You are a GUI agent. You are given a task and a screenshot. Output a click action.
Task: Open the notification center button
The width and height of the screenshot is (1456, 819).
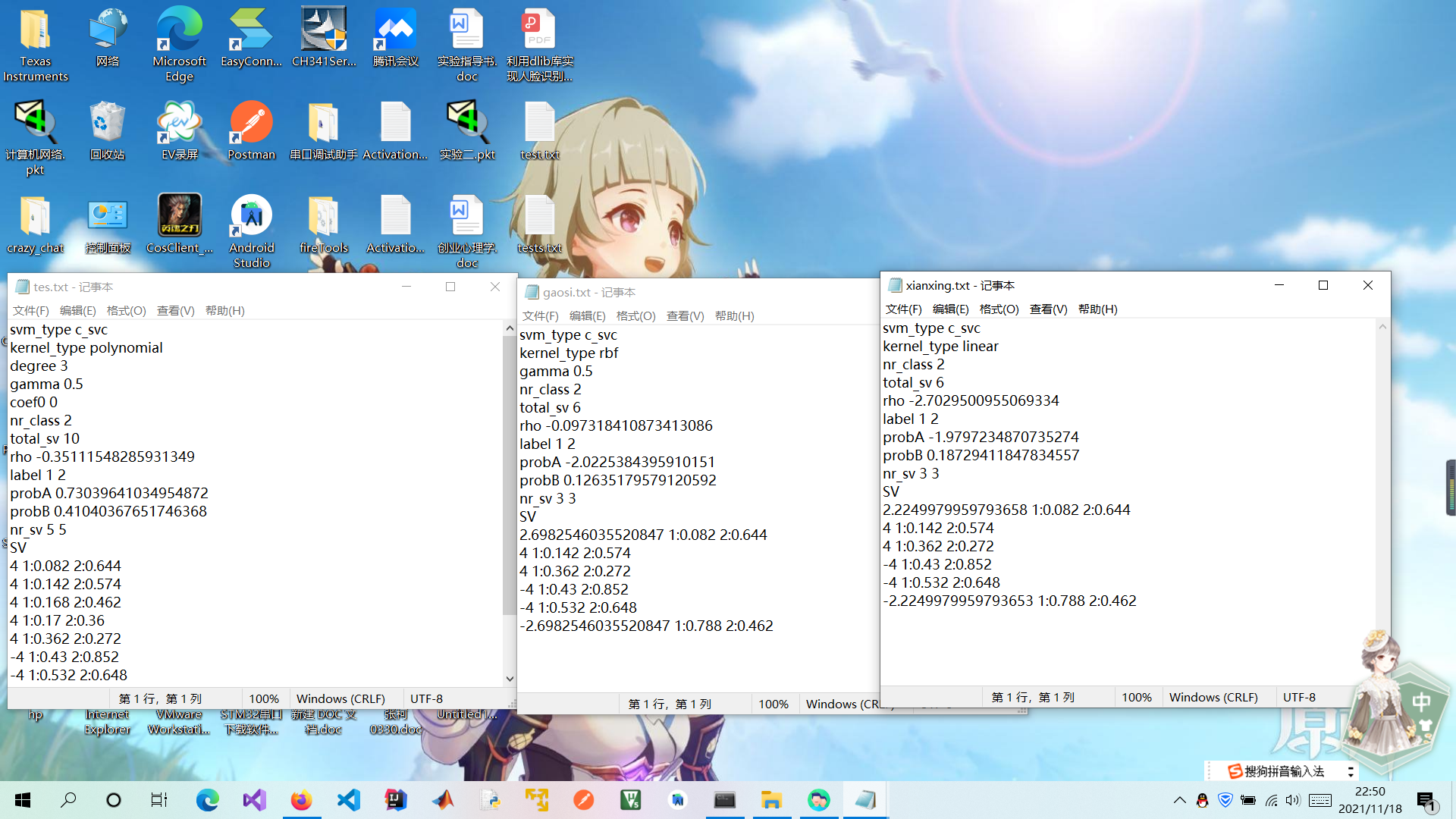1426,801
